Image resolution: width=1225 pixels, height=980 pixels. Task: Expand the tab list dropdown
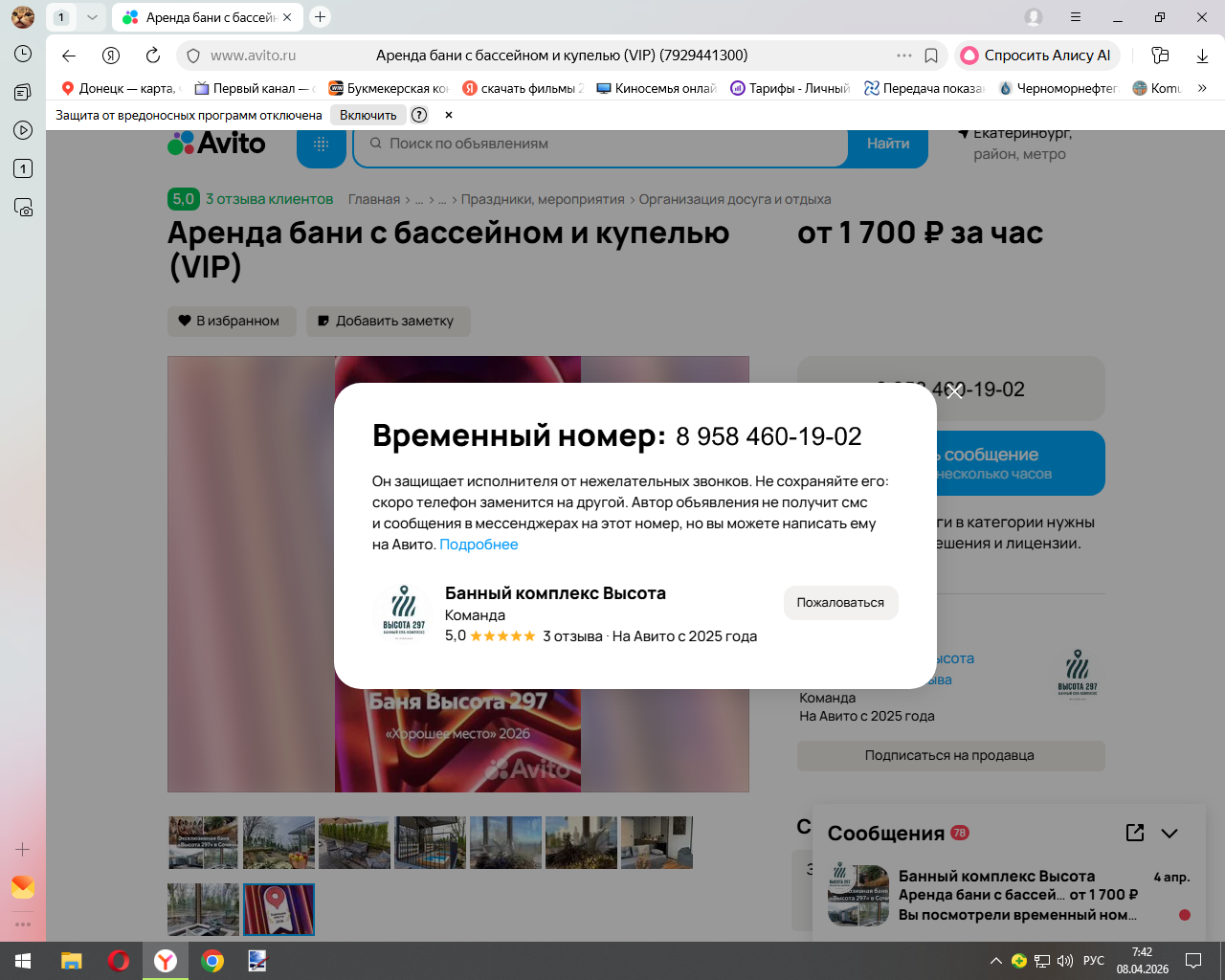[x=92, y=17]
